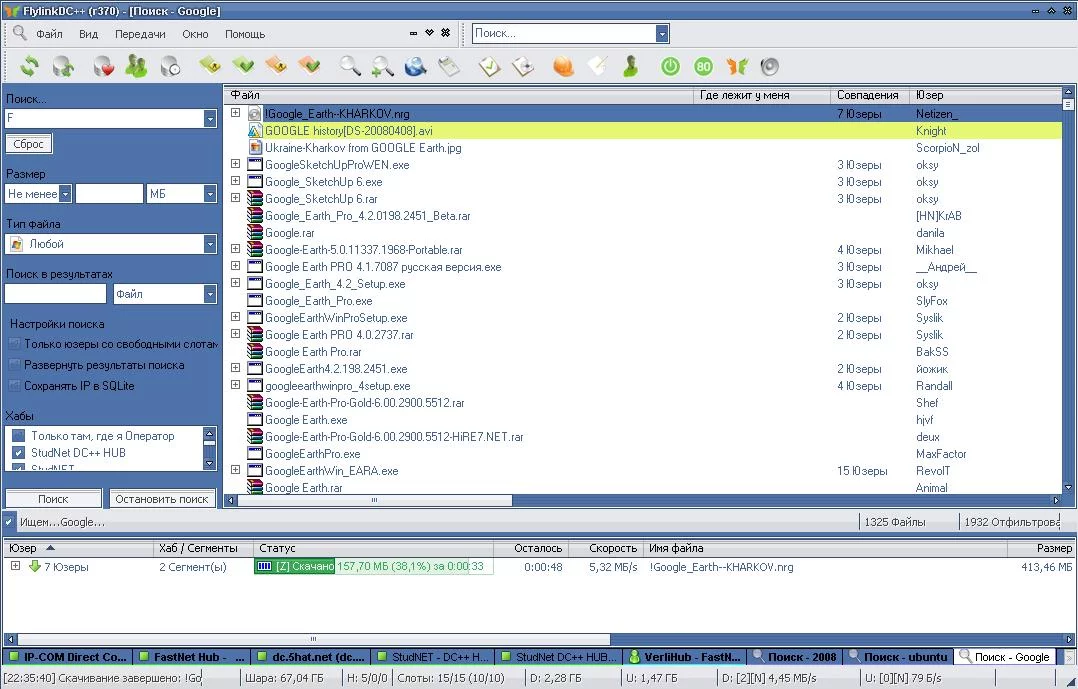Click the download progress bar for KHARKOV.nrg
Image resolution: width=1078 pixels, height=689 pixels.
[x=372, y=567]
